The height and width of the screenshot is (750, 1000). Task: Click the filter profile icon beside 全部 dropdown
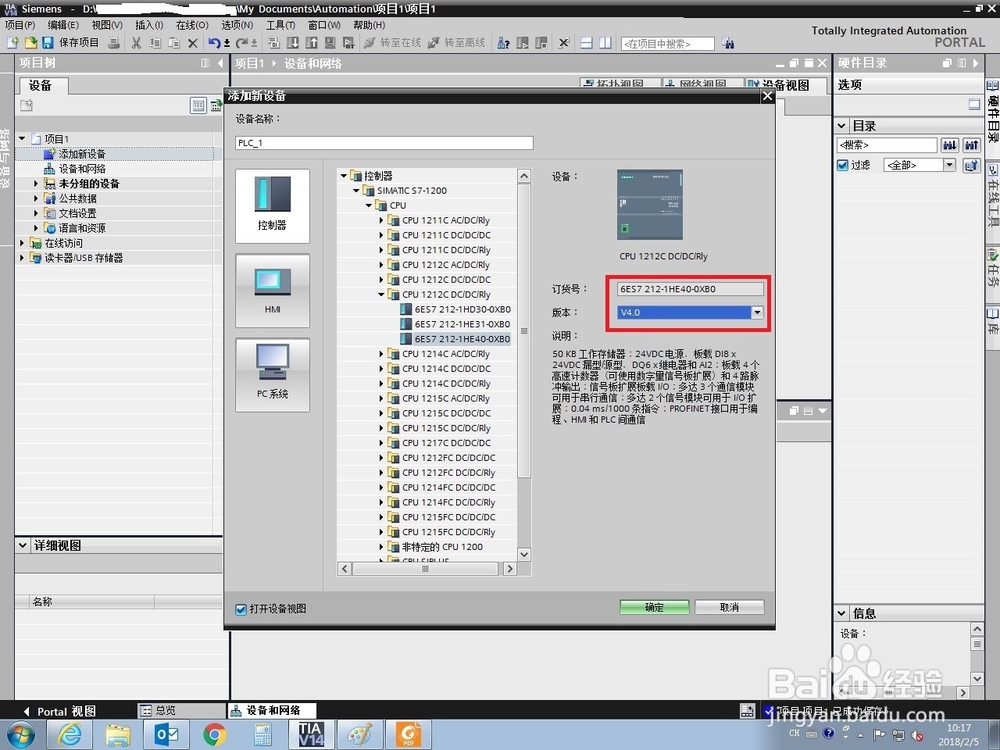click(x=971, y=165)
